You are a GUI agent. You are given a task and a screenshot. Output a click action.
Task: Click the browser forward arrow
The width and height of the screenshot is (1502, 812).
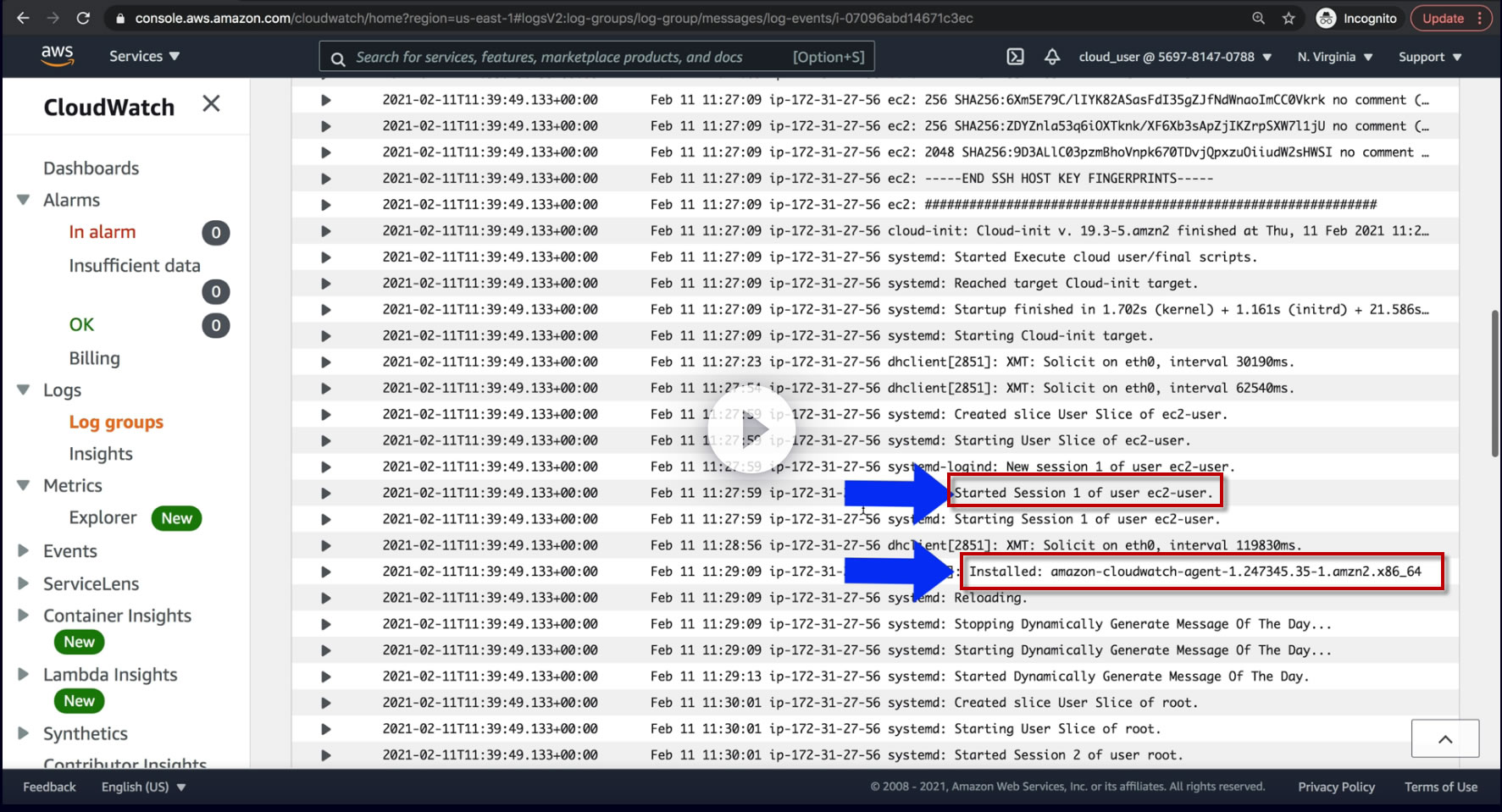[x=53, y=18]
